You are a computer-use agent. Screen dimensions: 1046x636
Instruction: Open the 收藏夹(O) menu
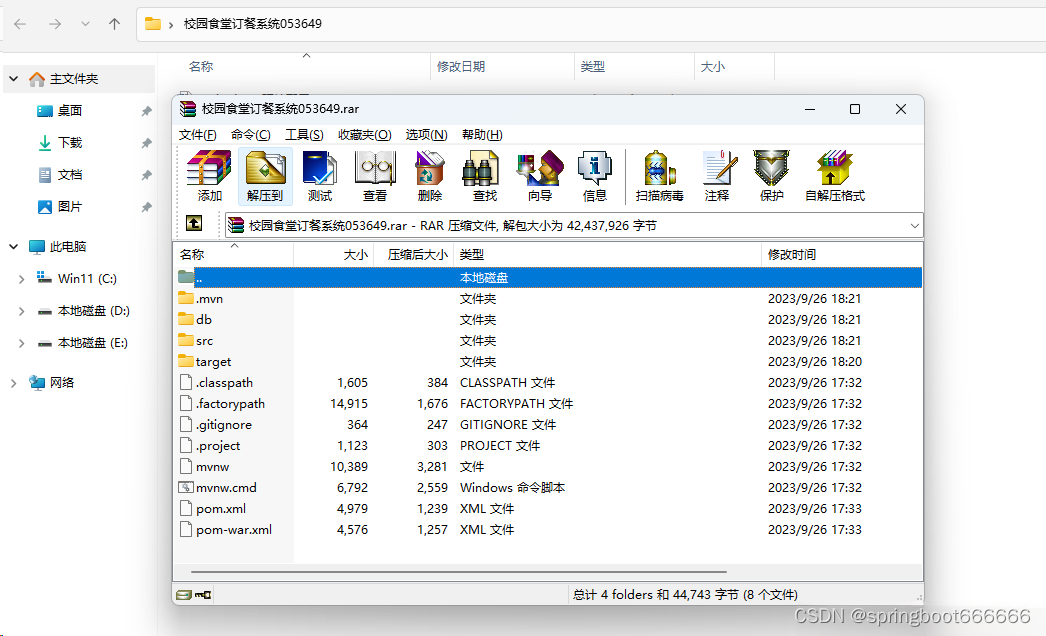(365, 135)
